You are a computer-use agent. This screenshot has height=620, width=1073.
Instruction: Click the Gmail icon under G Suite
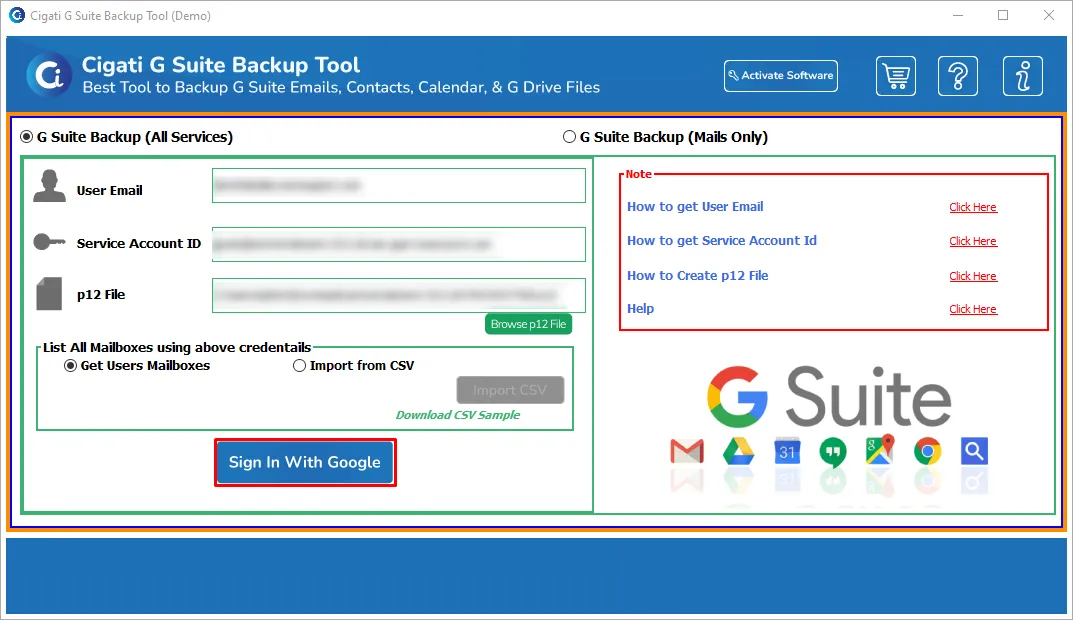(x=687, y=452)
